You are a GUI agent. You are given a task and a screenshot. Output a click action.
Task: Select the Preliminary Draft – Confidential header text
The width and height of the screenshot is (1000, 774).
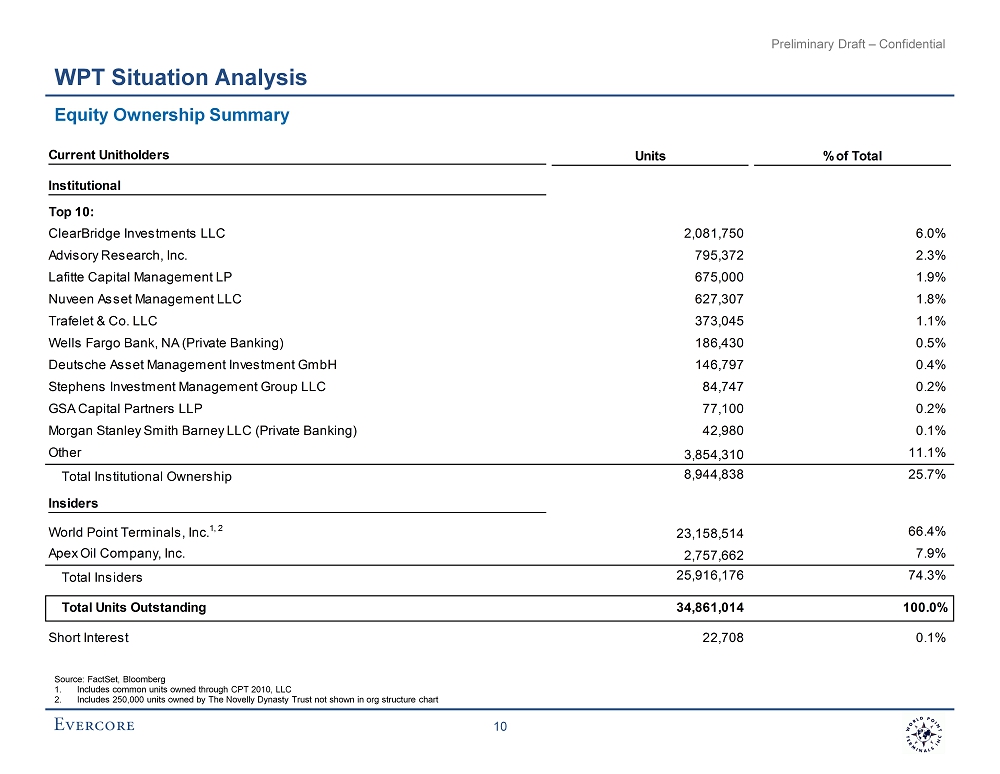point(857,43)
